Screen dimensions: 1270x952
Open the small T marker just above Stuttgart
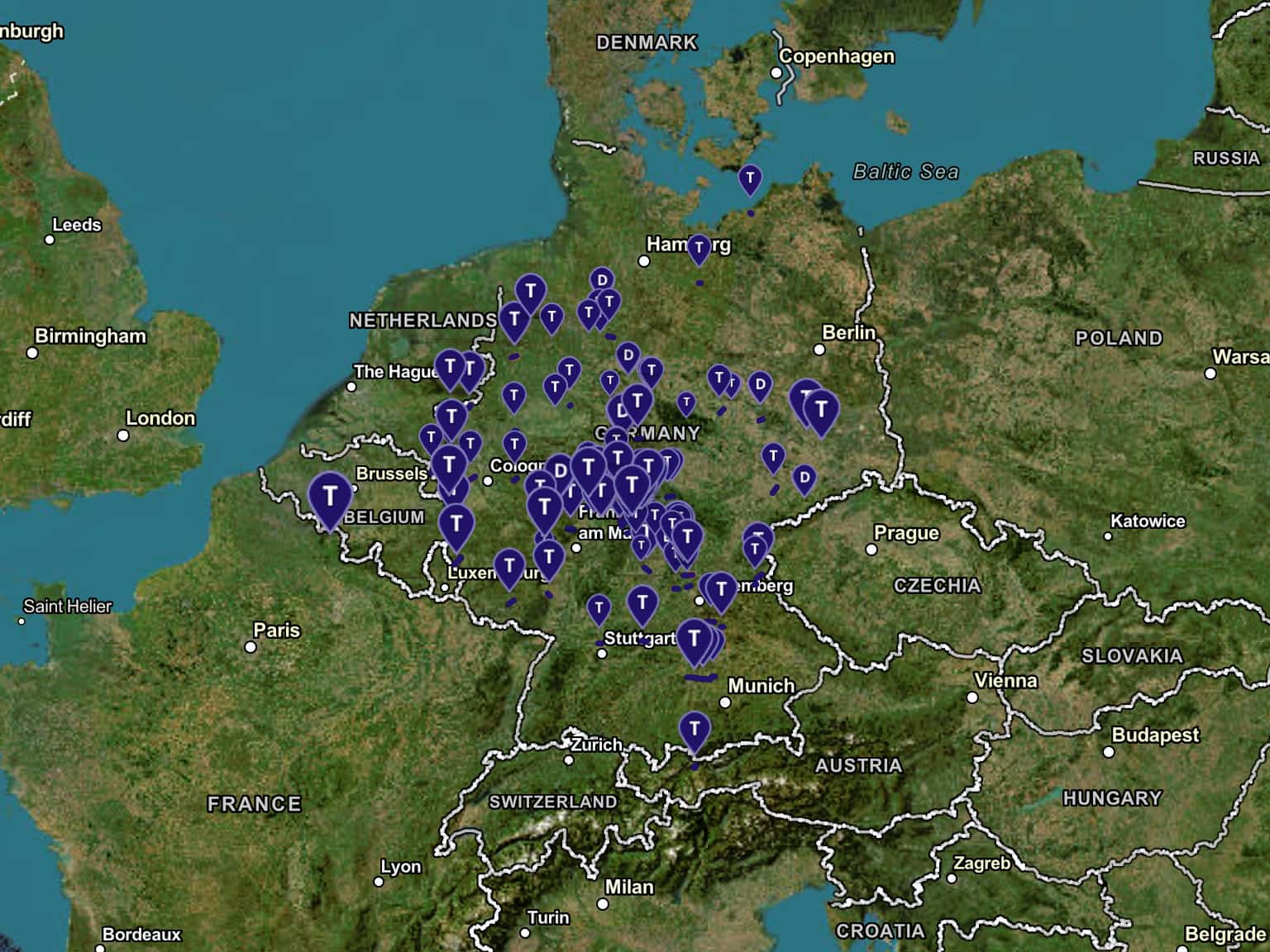click(599, 609)
